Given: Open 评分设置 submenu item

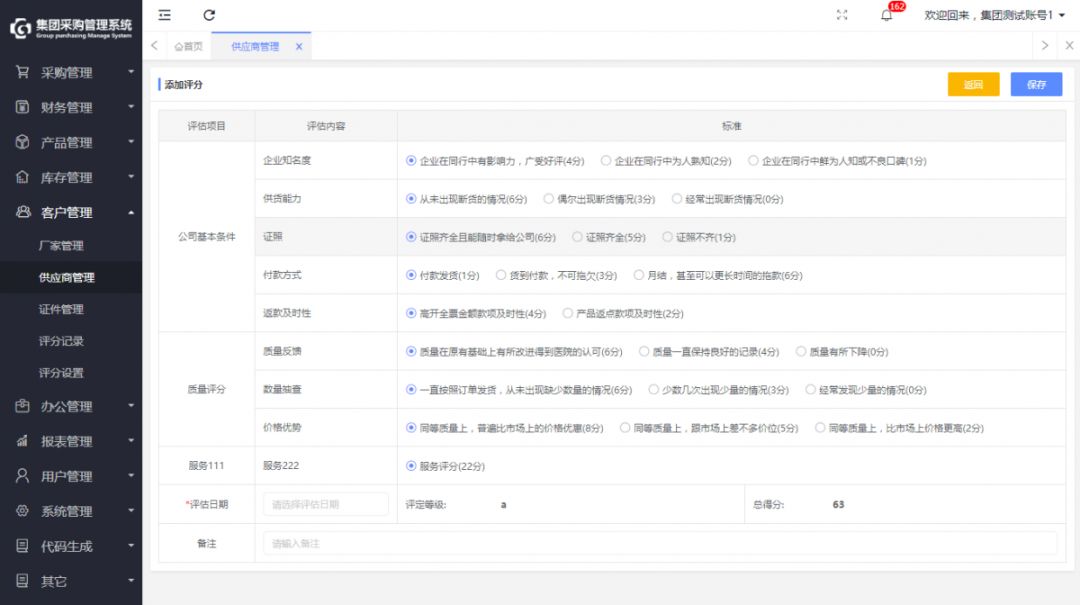Looking at the screenshot, I should point(61,373).
